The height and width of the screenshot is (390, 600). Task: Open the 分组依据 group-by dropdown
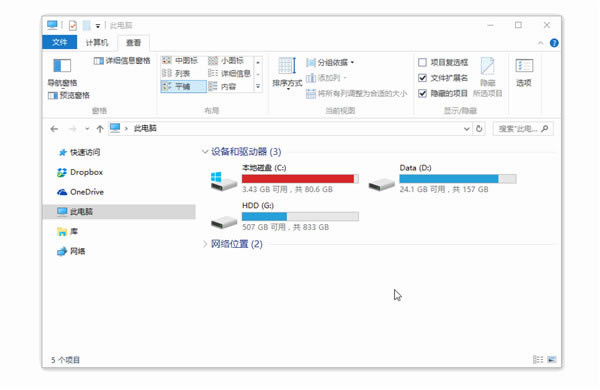click(x=330, y=62)
